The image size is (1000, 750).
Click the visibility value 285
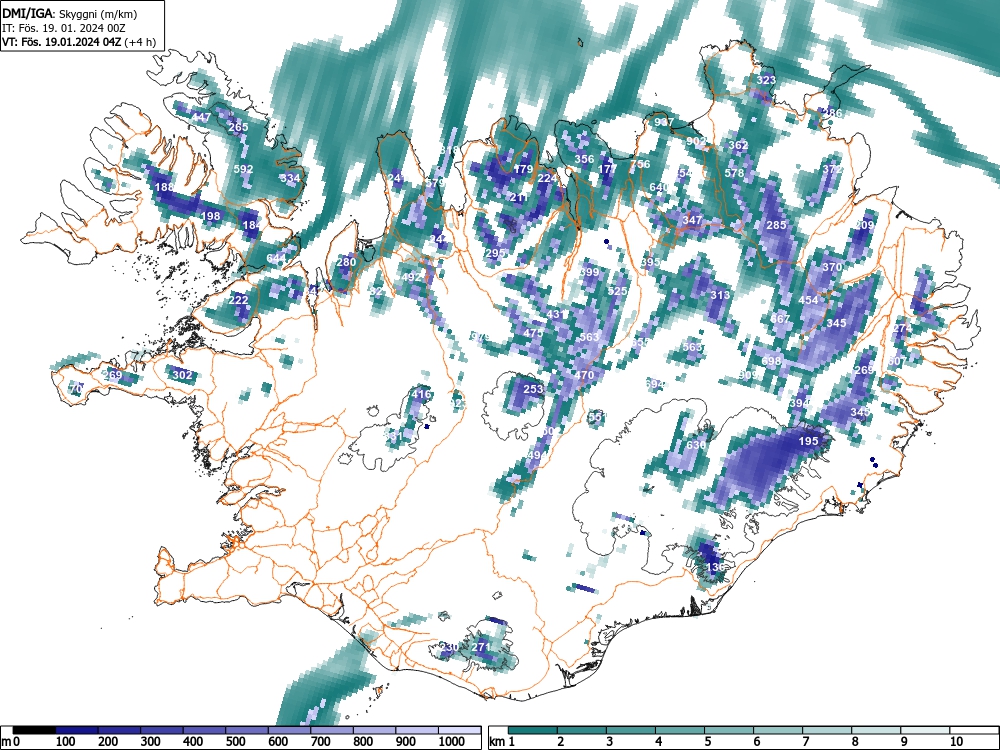coord(776,225)
